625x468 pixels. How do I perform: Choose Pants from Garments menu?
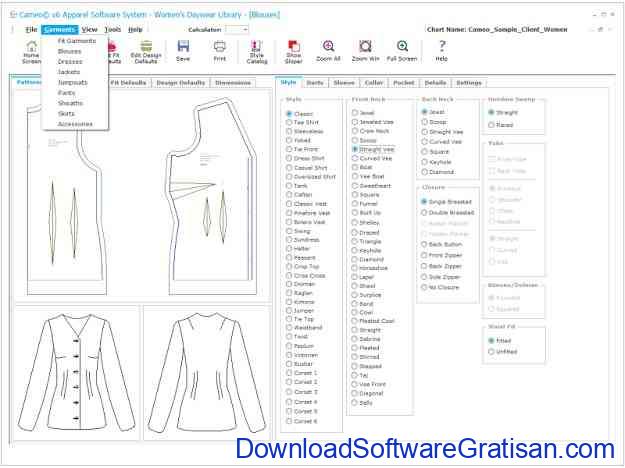pos(67,93)
